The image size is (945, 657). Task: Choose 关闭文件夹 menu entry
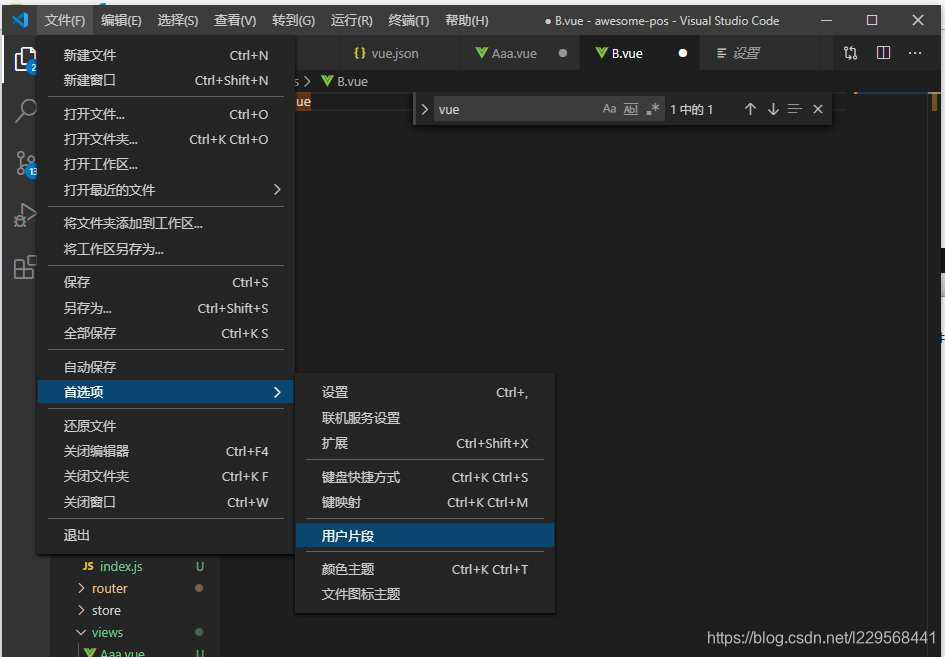click(166, 476)
